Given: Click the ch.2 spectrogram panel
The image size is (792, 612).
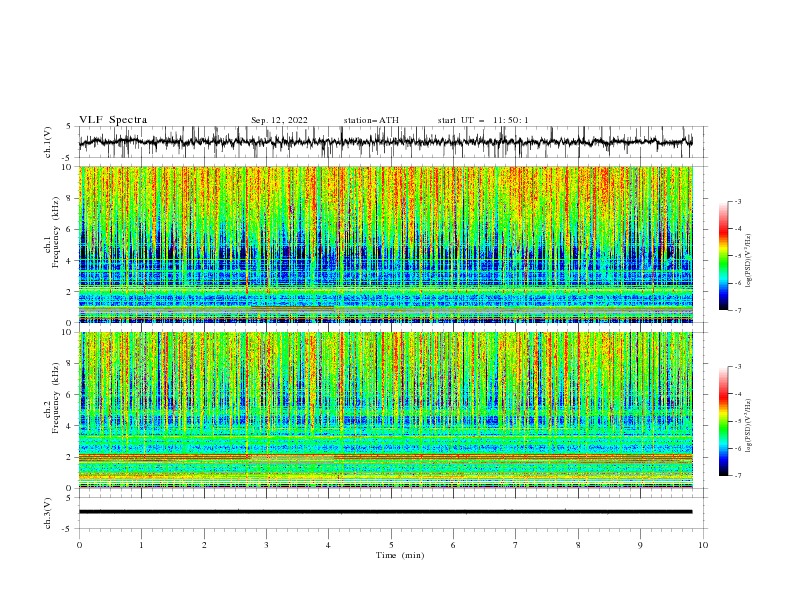Looking at the screenshot, I should [386, 410].
